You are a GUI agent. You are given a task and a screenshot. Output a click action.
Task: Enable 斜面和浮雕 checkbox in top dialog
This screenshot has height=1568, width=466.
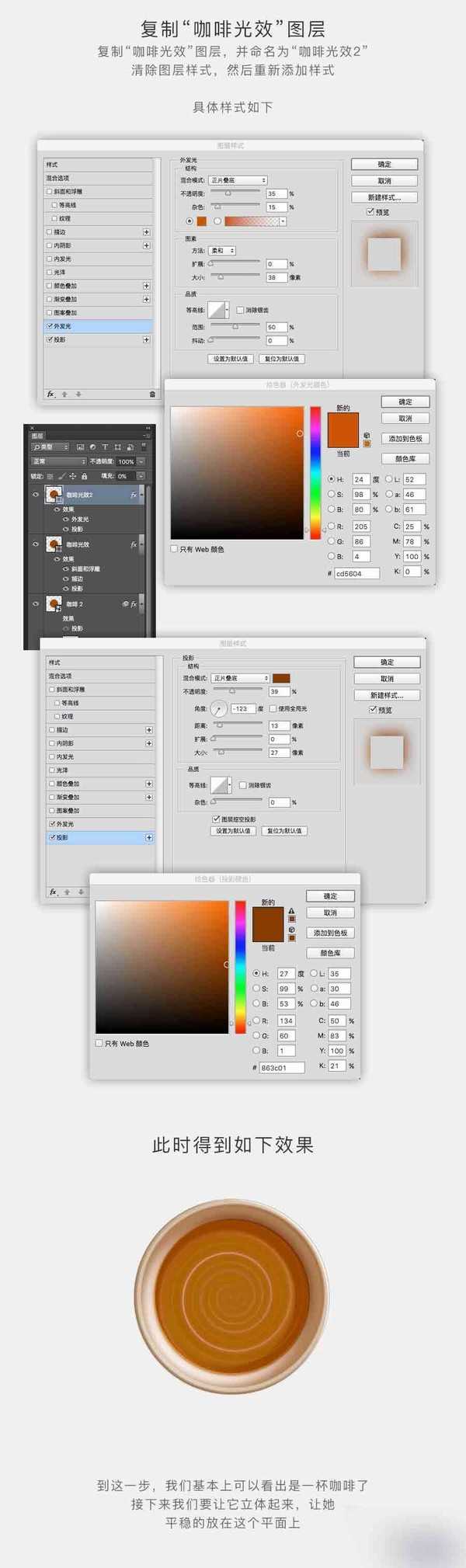(50, 192)
